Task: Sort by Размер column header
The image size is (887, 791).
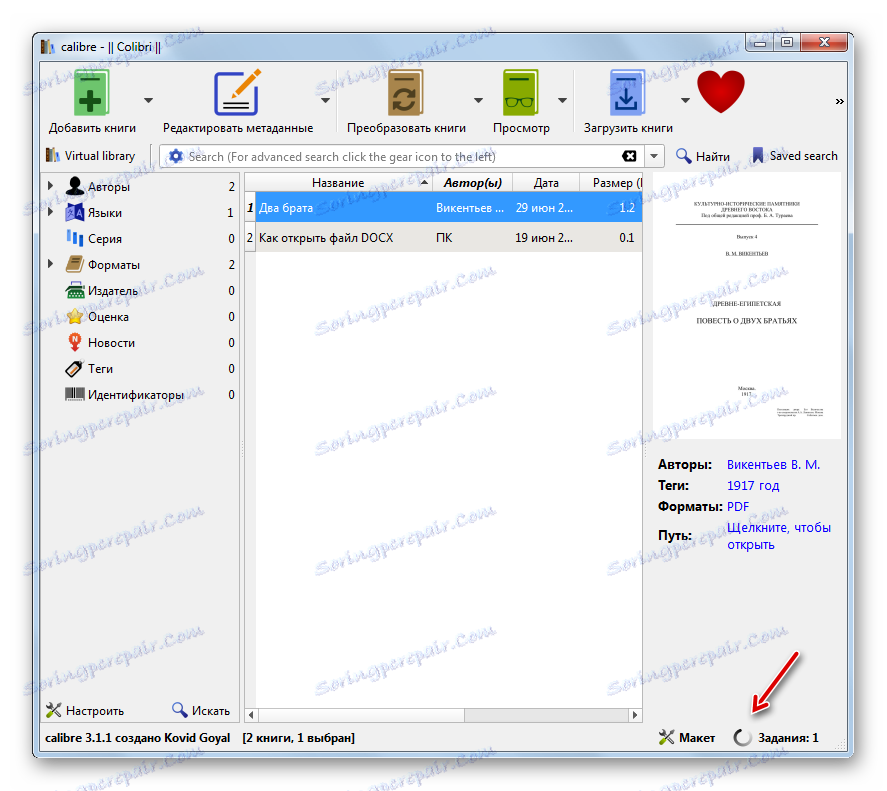Action: 612,183
